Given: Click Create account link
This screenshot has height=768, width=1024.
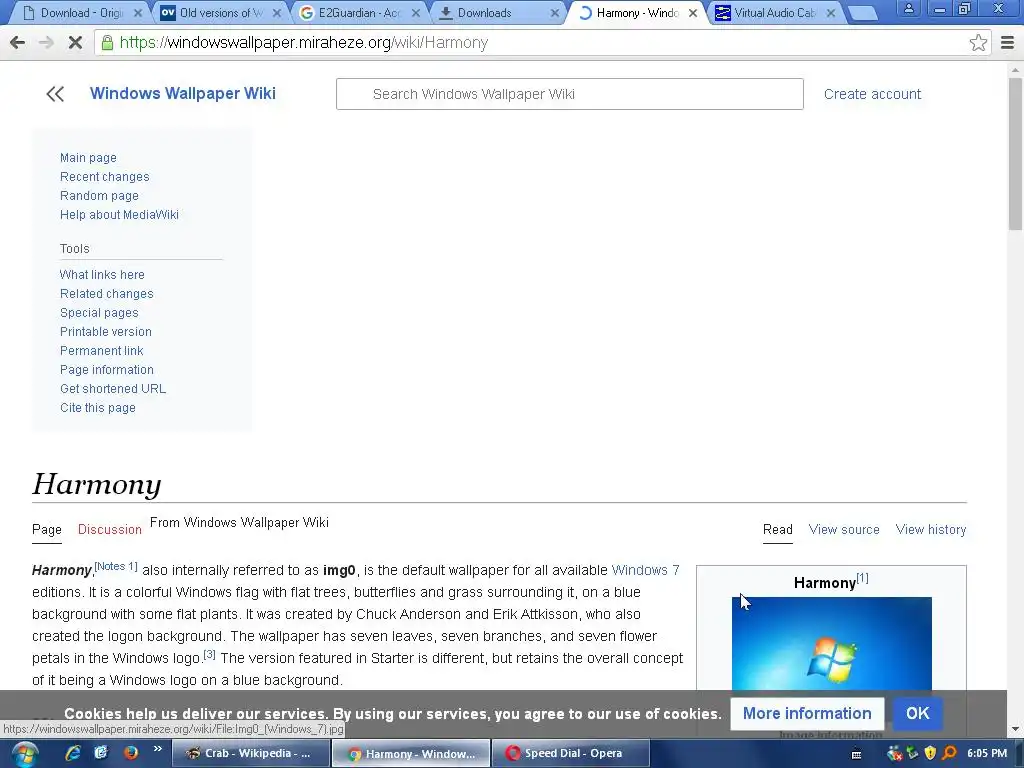Looking at the screenshot, I should 872,94.
